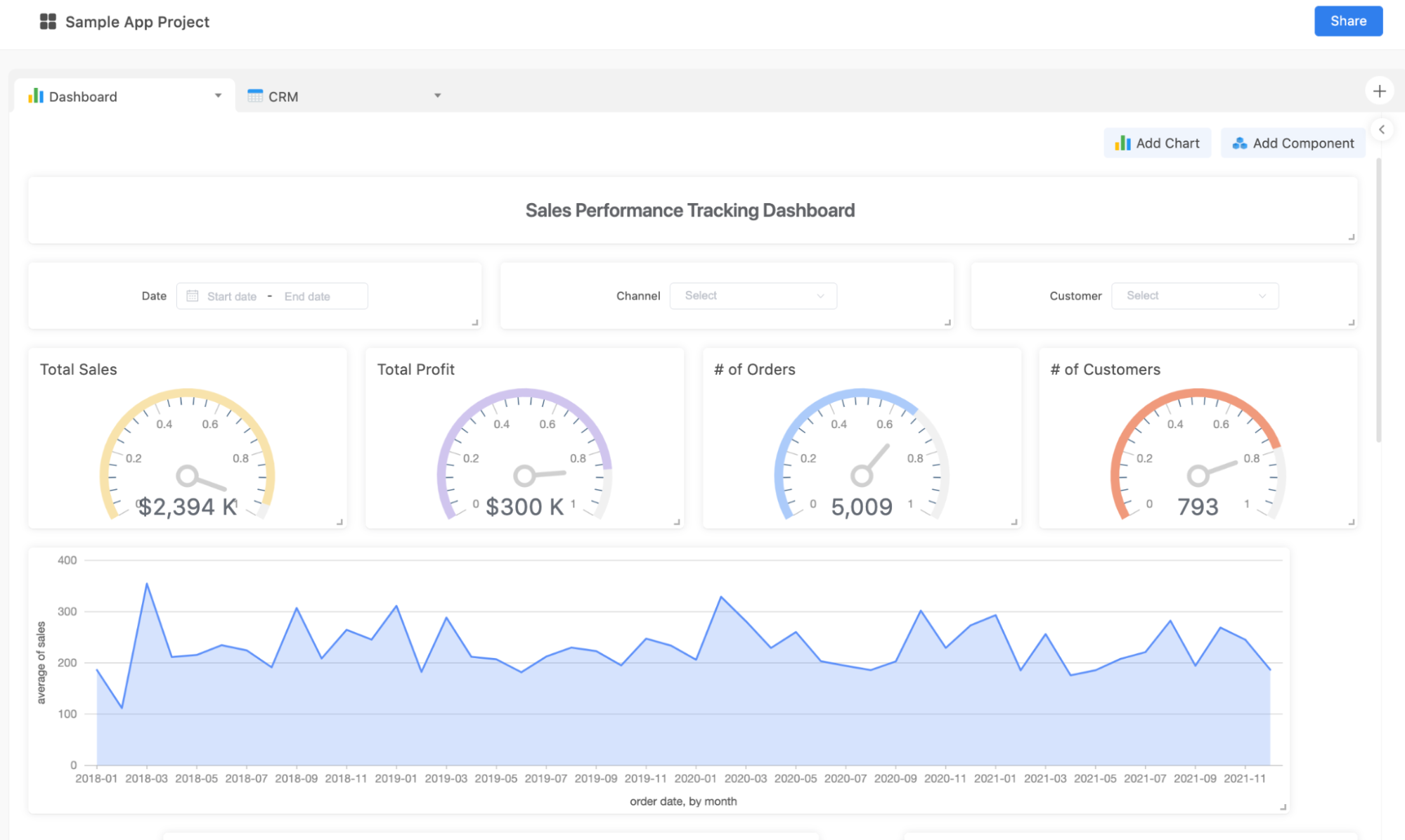This screenshot has height=840, width=1405.
Task: Click the dashboard title card resize handle
Action: pos(1351,237)
